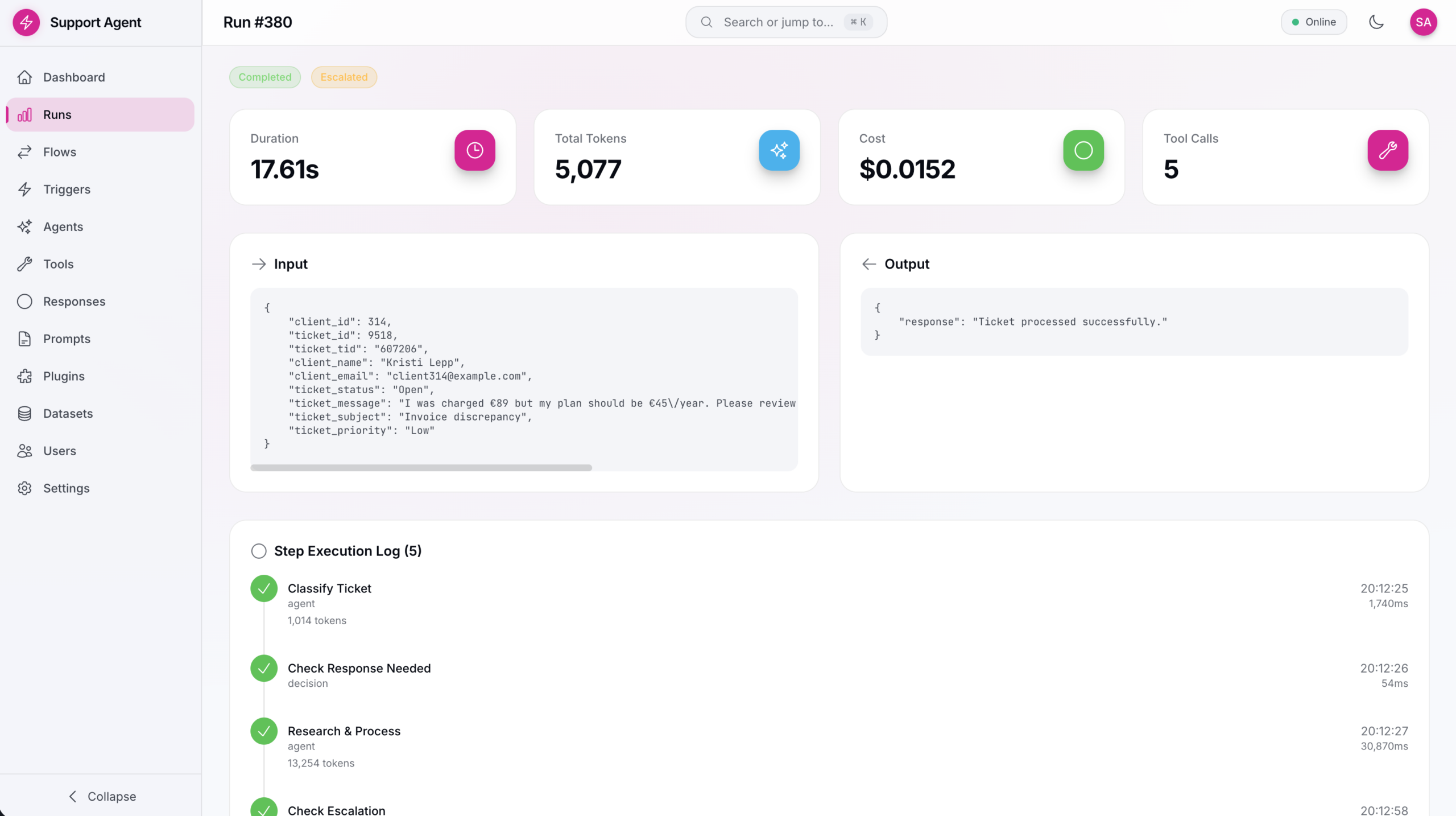Click the 17.61s duration value
This screenshot has height=816, width=1456.
point(285,170)
